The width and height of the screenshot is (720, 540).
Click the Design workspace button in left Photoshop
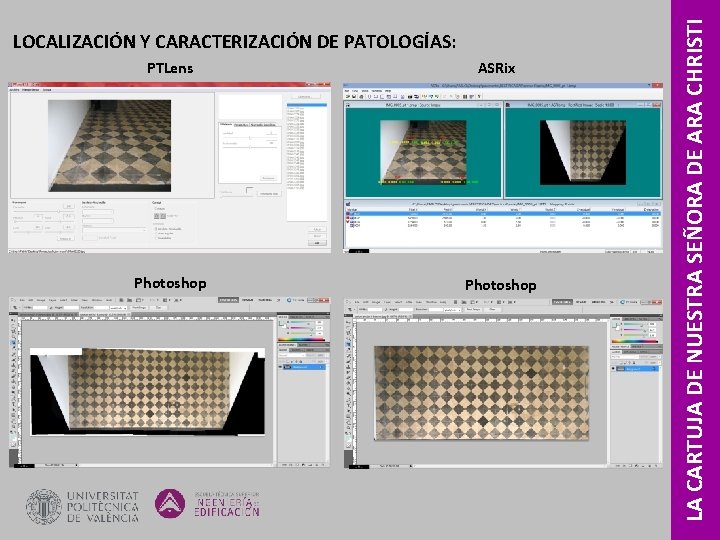coord(247,300)
